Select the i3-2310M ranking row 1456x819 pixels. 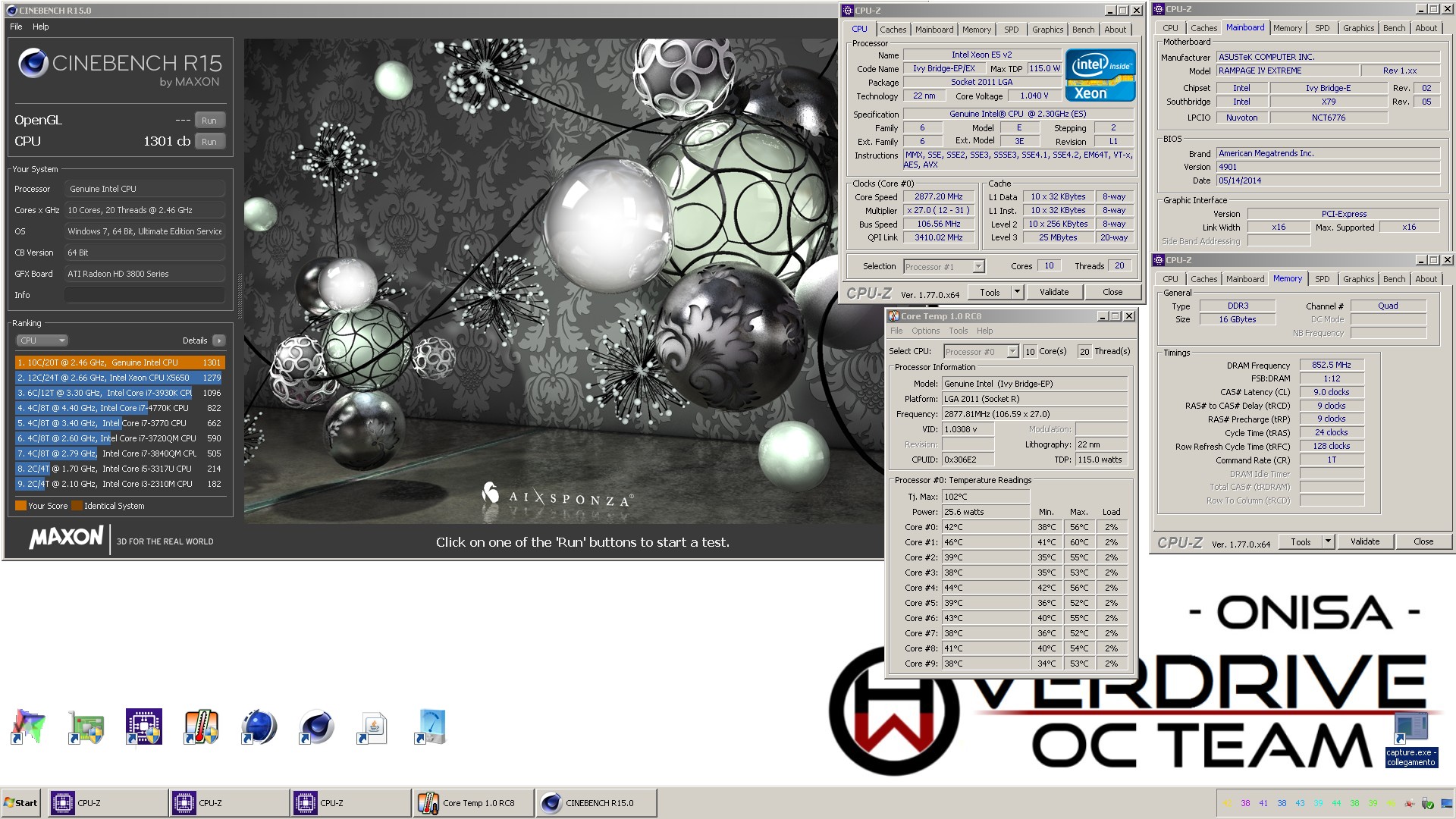click(x=120, y=484)
